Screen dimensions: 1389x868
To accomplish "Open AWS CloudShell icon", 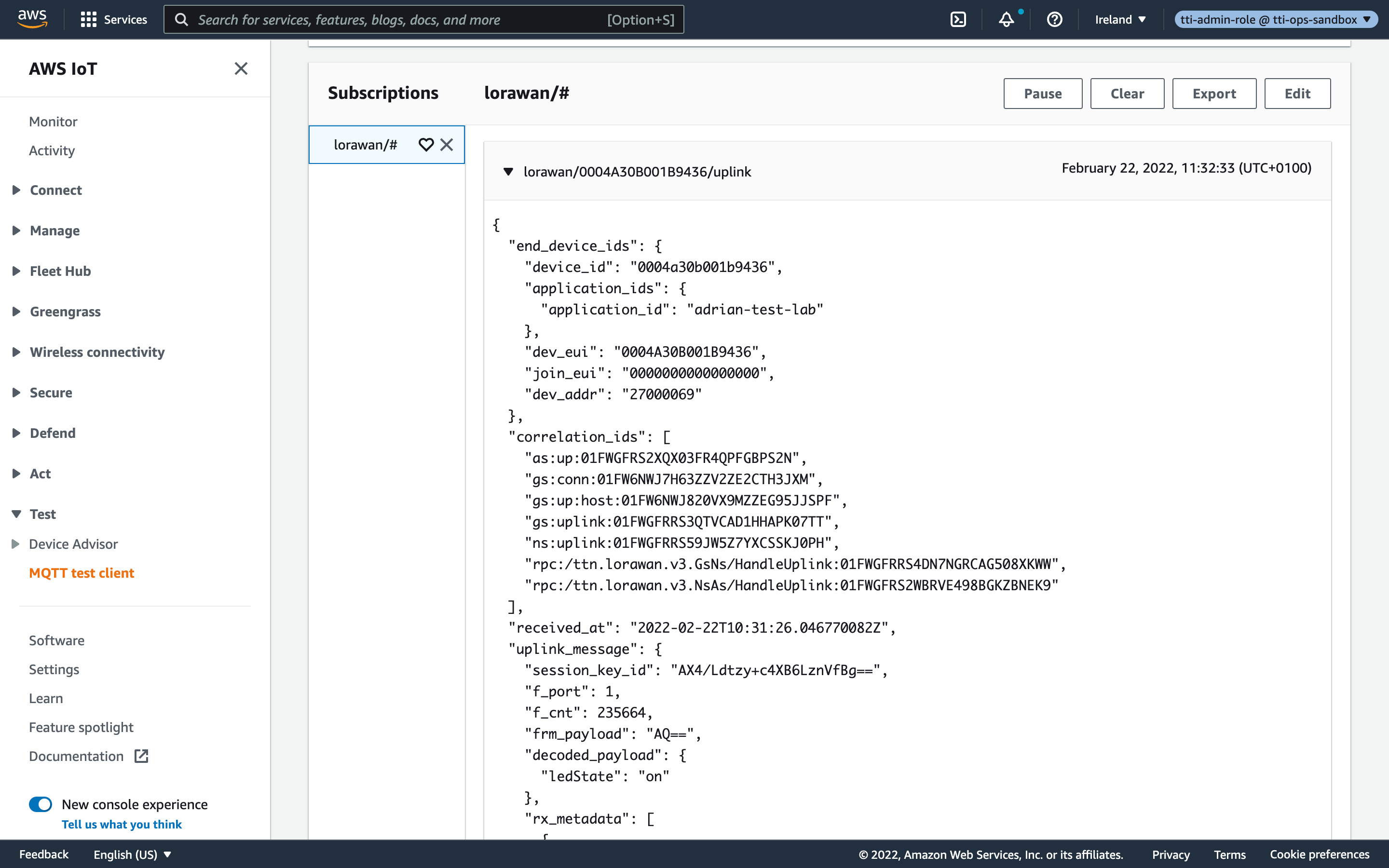I will tap(958, 19).
